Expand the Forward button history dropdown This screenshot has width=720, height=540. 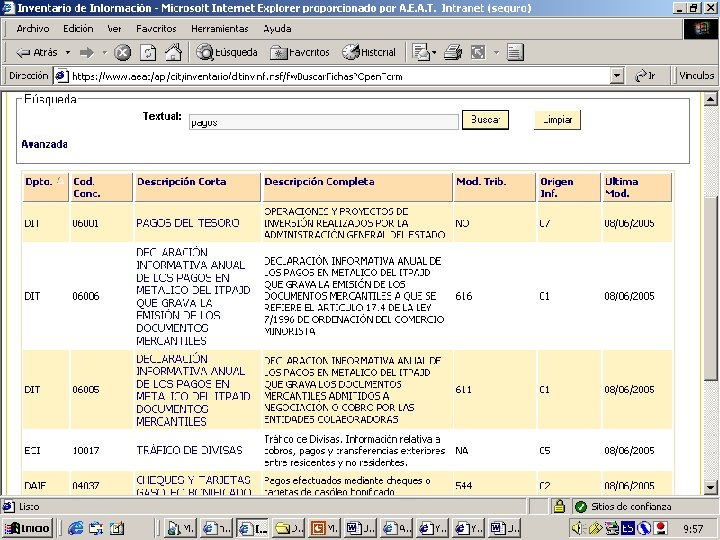point(103,52)
